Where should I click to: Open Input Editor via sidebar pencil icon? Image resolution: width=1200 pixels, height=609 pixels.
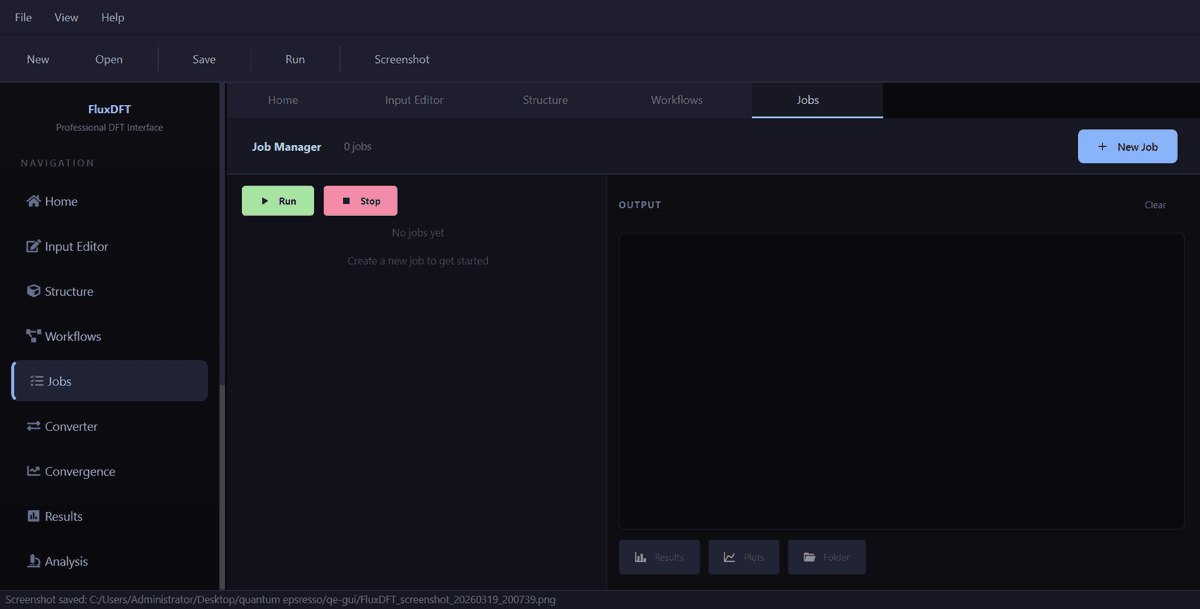point(34,246)
